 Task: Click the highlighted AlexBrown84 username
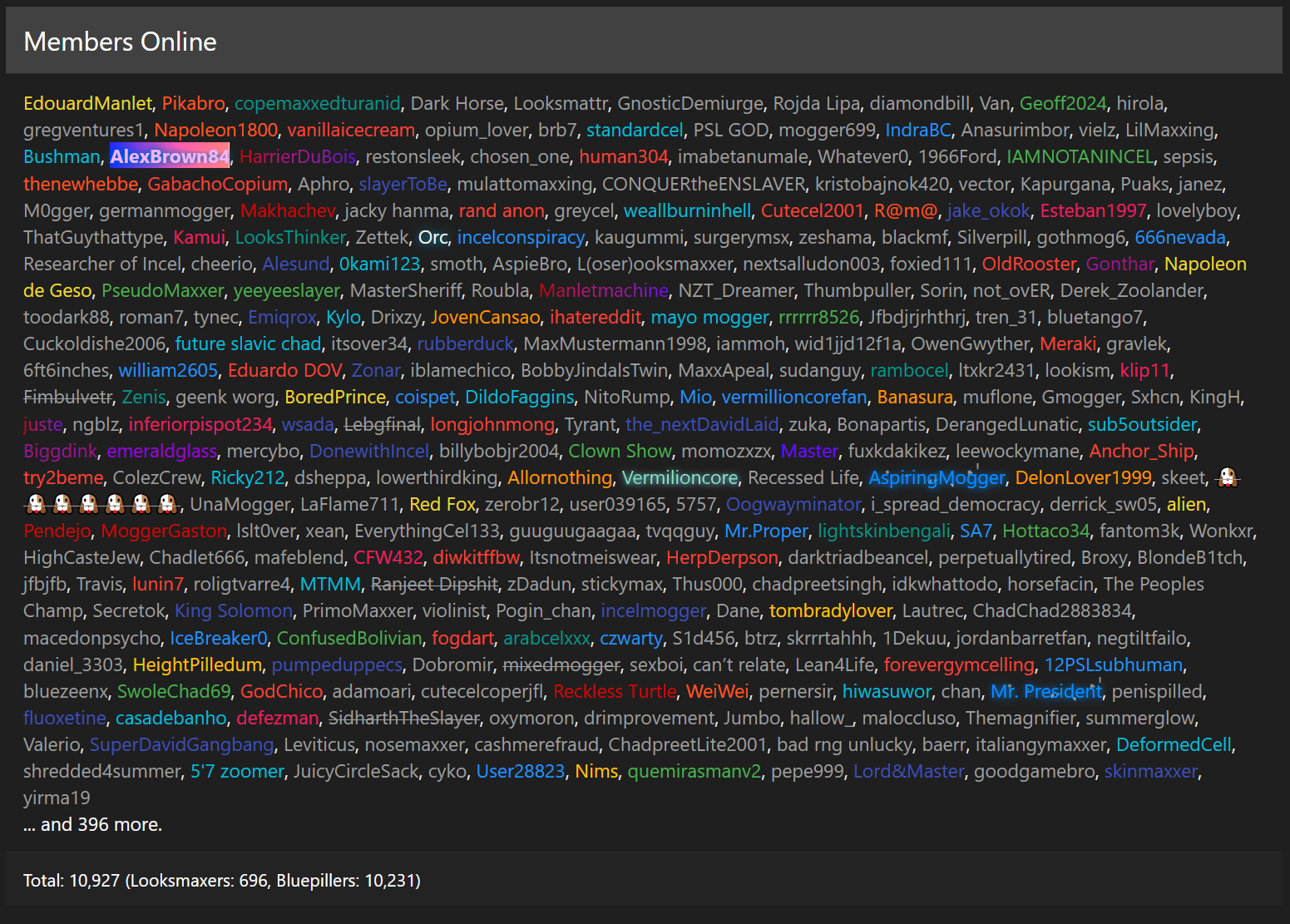coord(170,156)
